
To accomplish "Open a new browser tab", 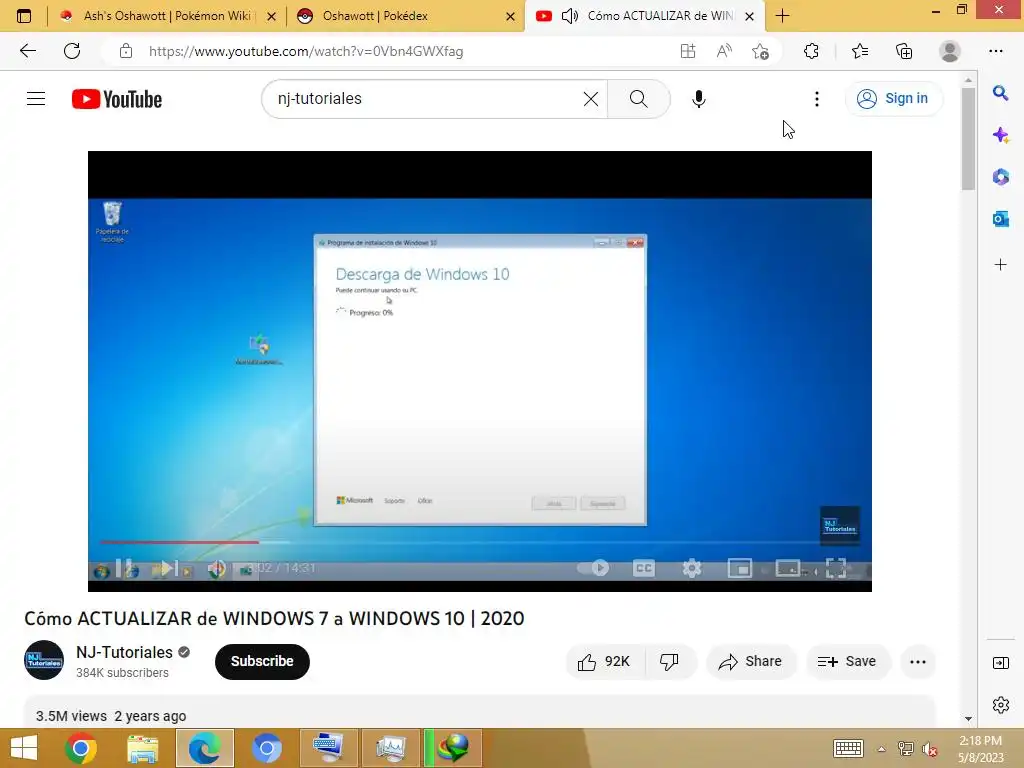I will click(782, 16).
